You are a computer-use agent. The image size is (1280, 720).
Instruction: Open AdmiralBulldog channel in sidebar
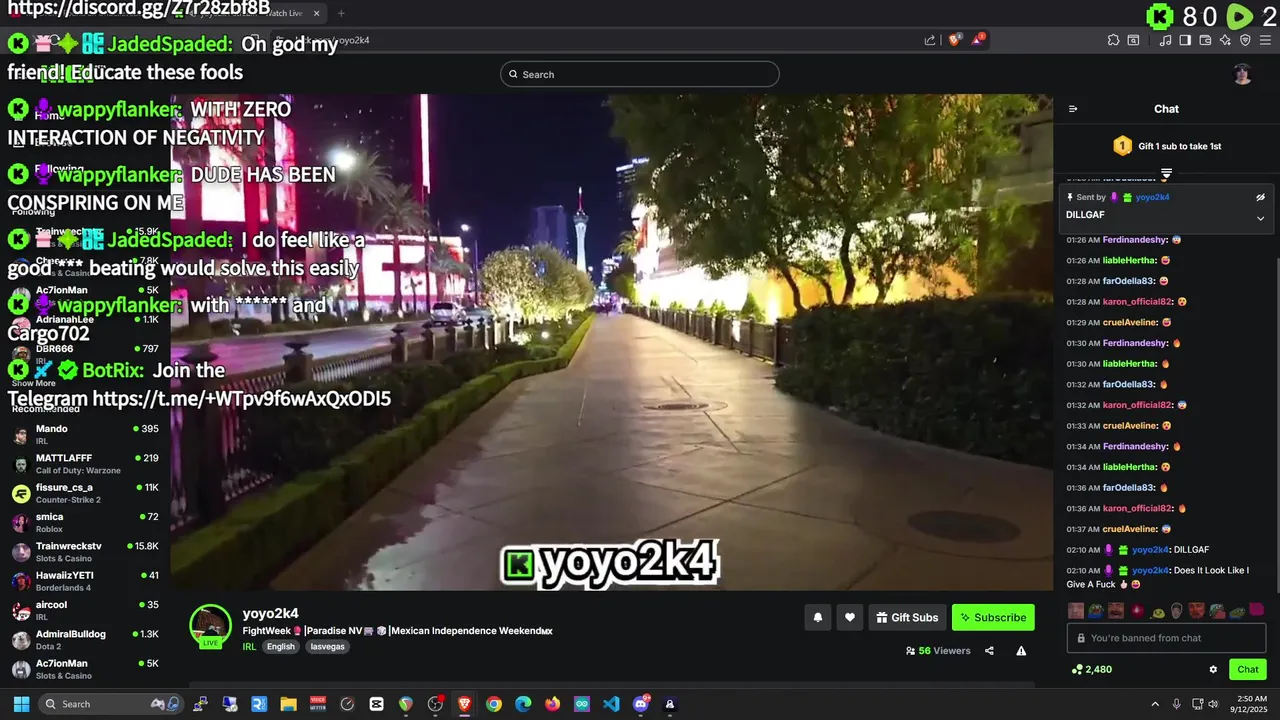[x=85, y=640]
